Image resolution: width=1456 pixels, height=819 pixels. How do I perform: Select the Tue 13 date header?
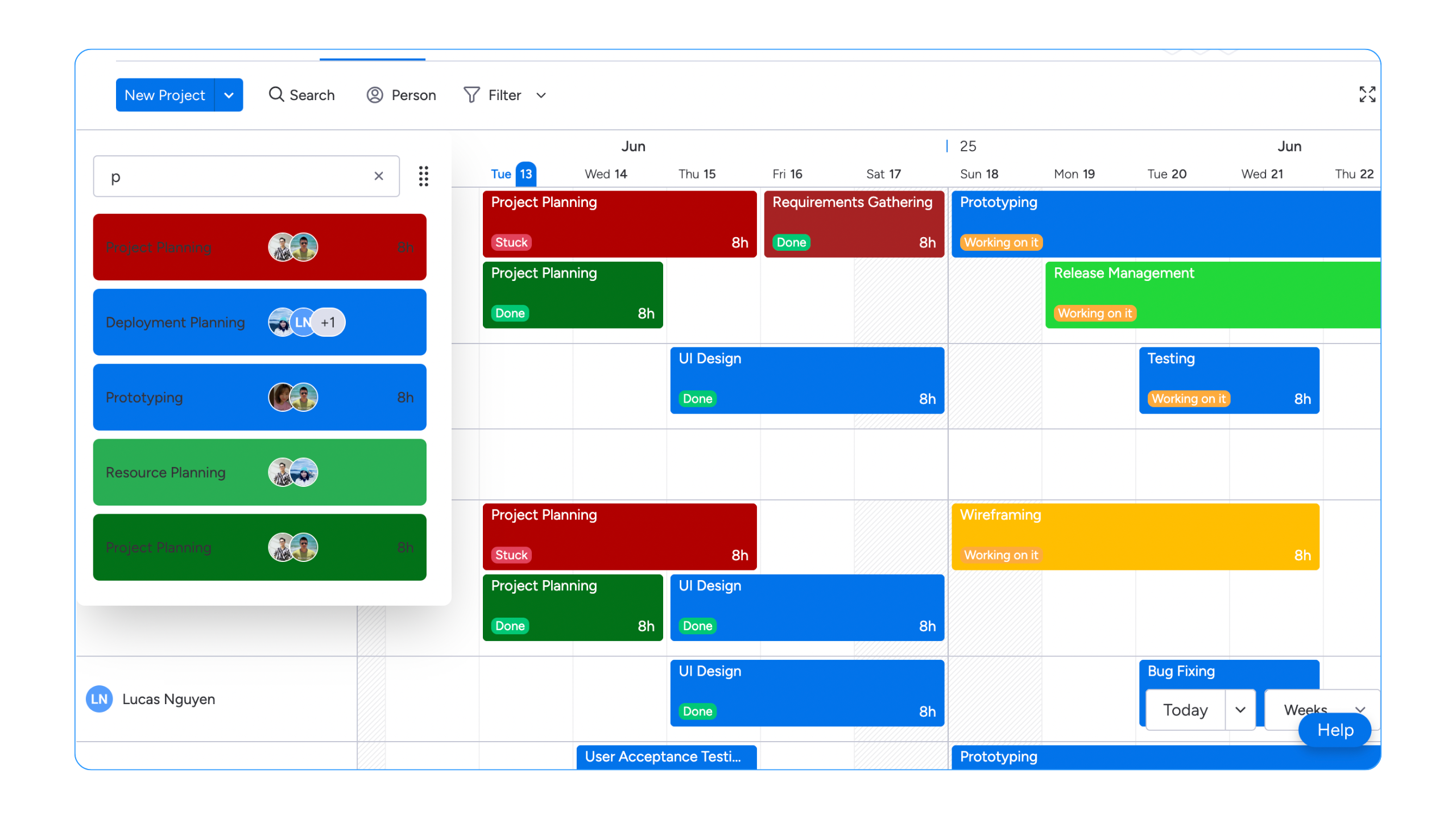point(512,174)
